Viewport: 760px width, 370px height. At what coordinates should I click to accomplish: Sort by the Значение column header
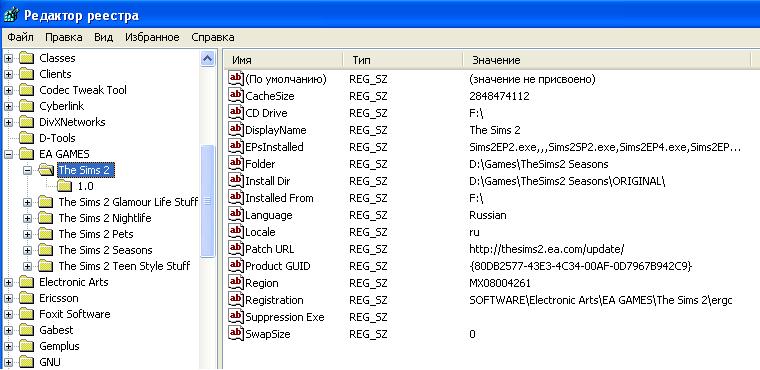[x=606, y=60]
